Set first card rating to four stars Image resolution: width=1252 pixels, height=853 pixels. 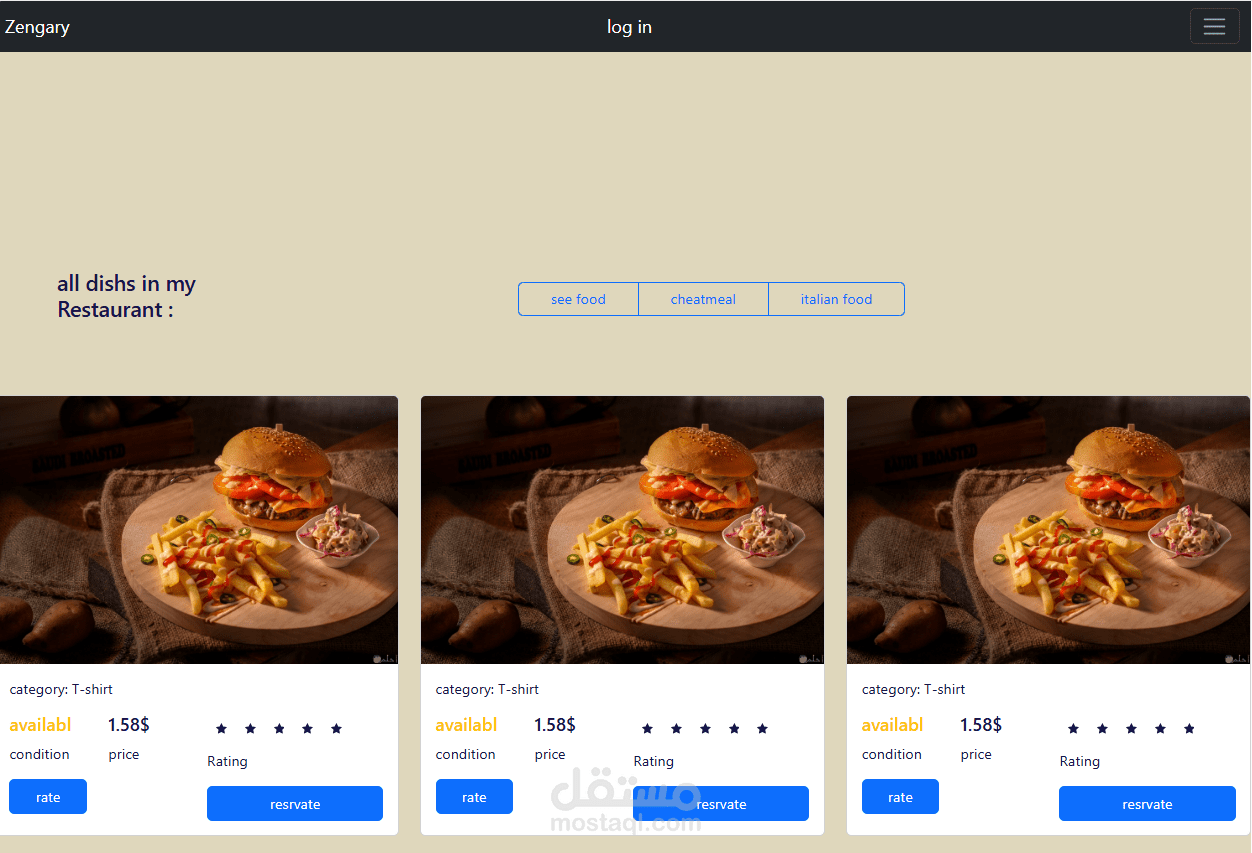(307, 729)
